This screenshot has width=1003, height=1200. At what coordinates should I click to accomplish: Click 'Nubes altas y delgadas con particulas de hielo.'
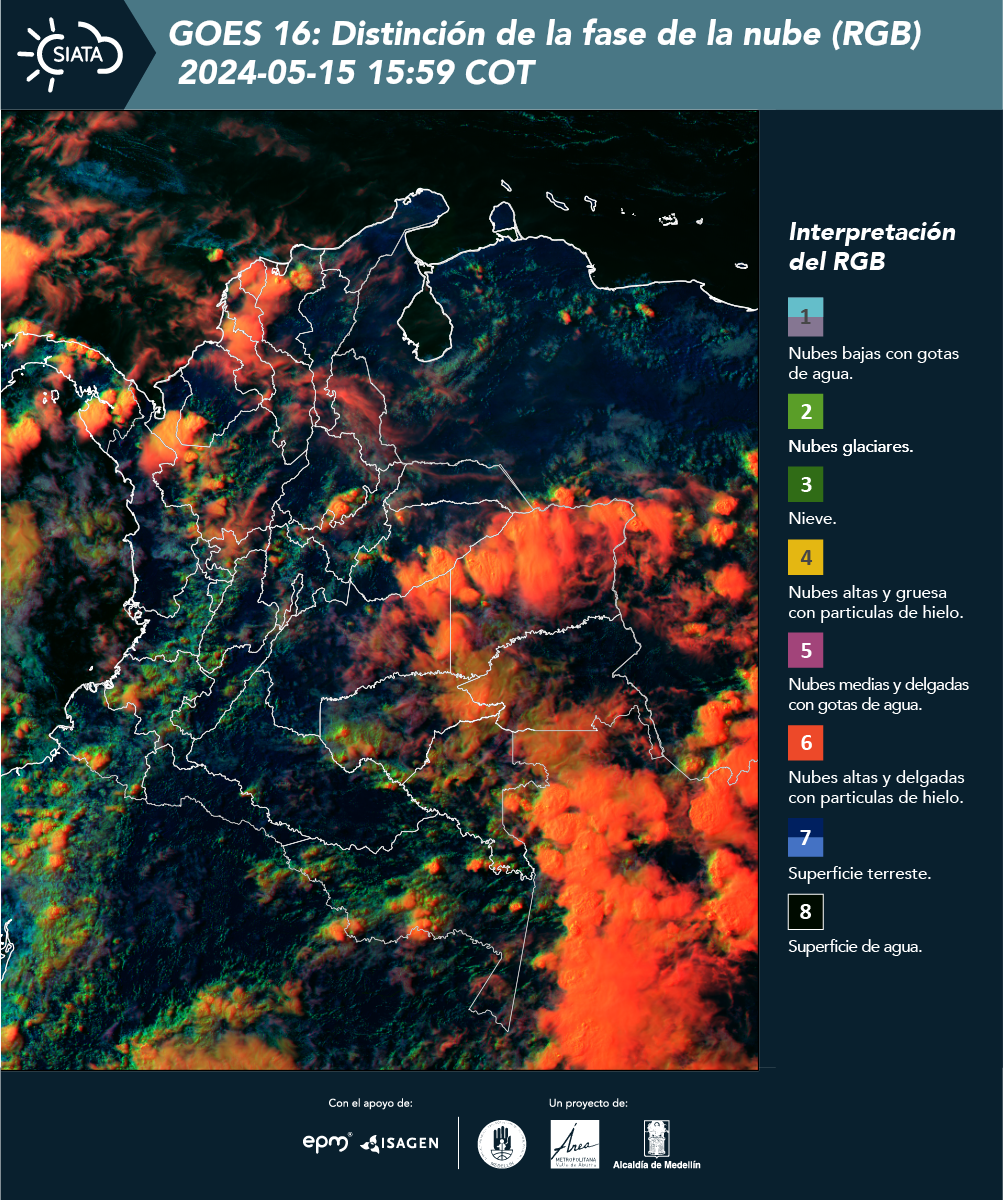(x=877, y=787)
